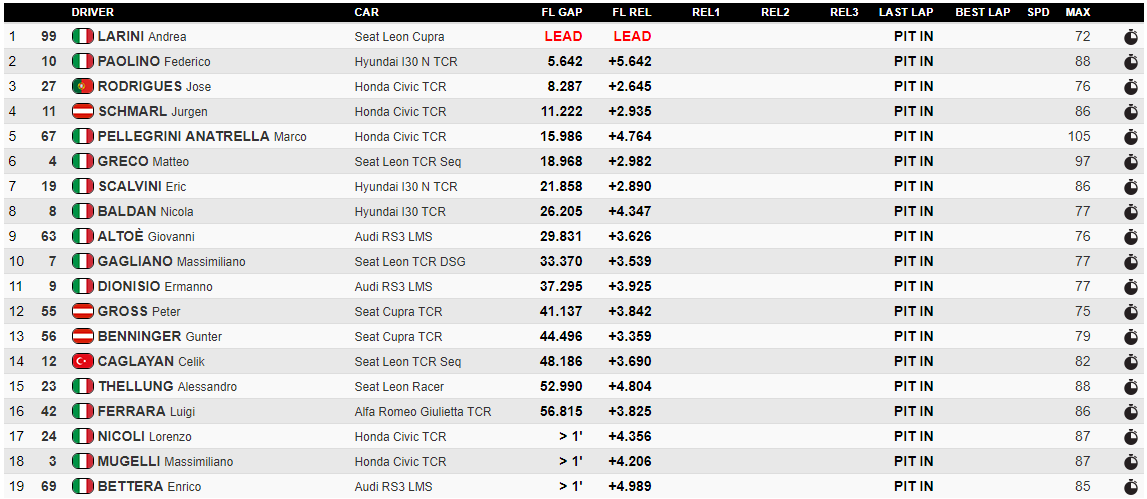Click the Turkish flag beside CAGLAYAN
This screenshot has width=1147, height=499.
(x=83, y=361)
